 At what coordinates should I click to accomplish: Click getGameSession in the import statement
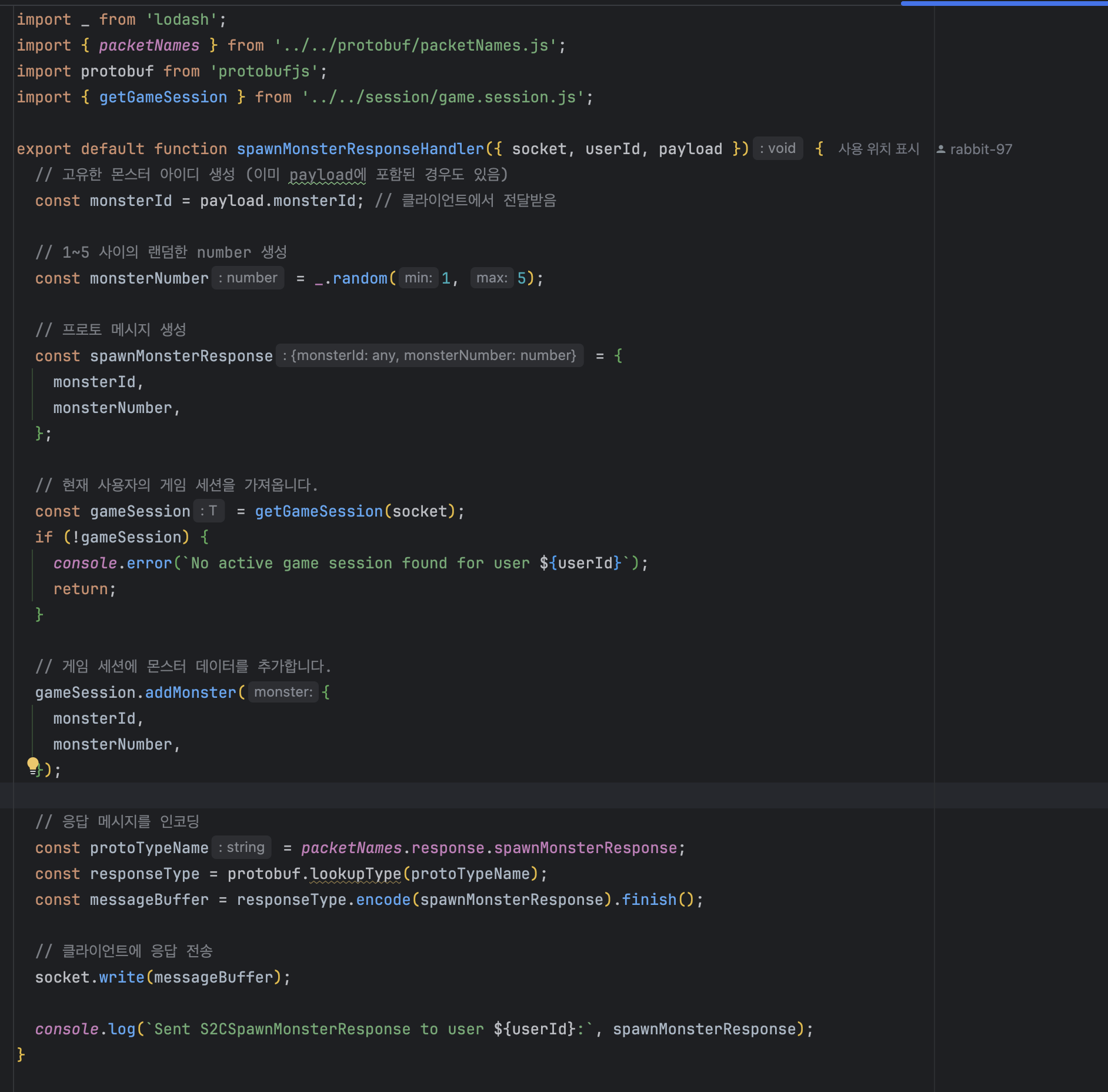163,98
